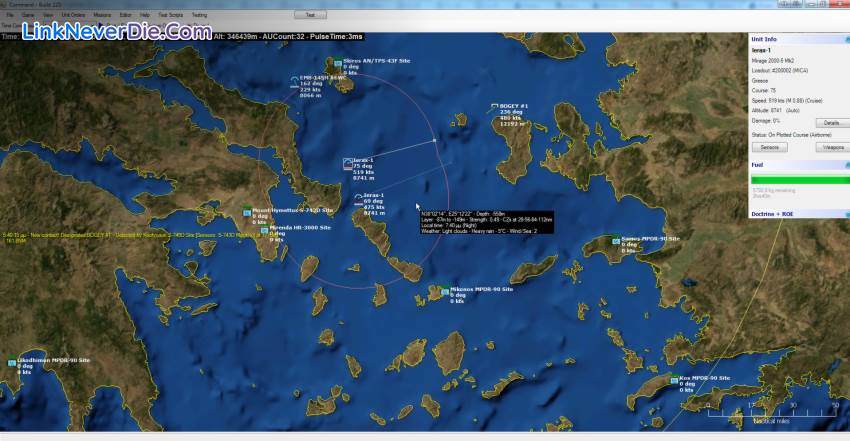
Task: Select the Merenda HR-3000 Site radar icon
Action: click(x=265, y=229)
